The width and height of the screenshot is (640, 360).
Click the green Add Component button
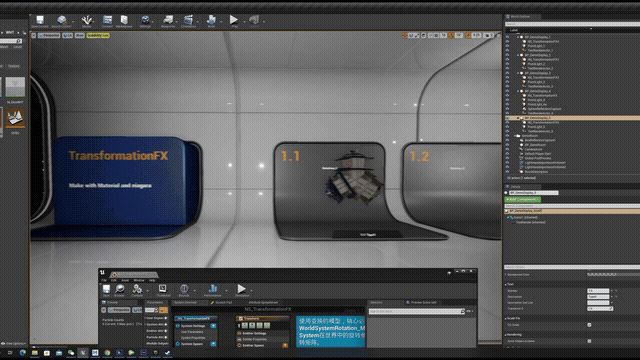523,200
